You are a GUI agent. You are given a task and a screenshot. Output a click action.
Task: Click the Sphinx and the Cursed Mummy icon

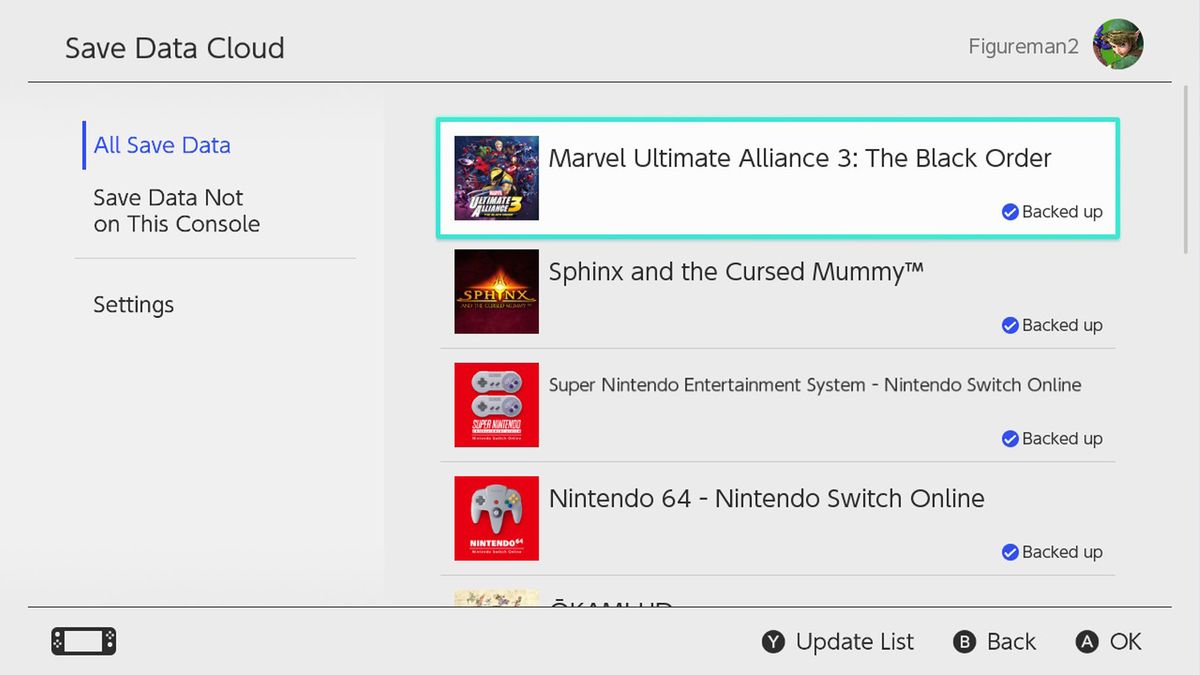click(496, 291)
